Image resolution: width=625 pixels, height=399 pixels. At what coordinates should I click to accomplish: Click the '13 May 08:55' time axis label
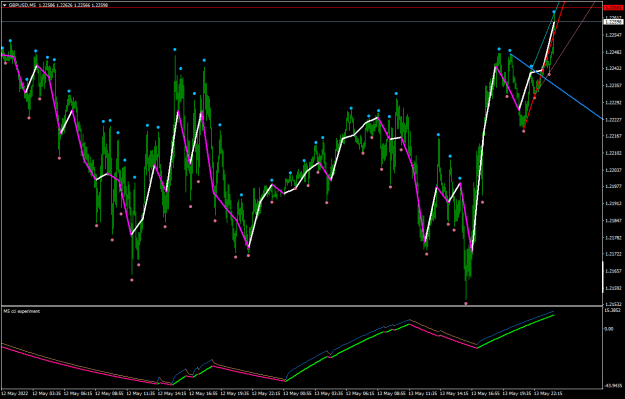tap(391, 394)
